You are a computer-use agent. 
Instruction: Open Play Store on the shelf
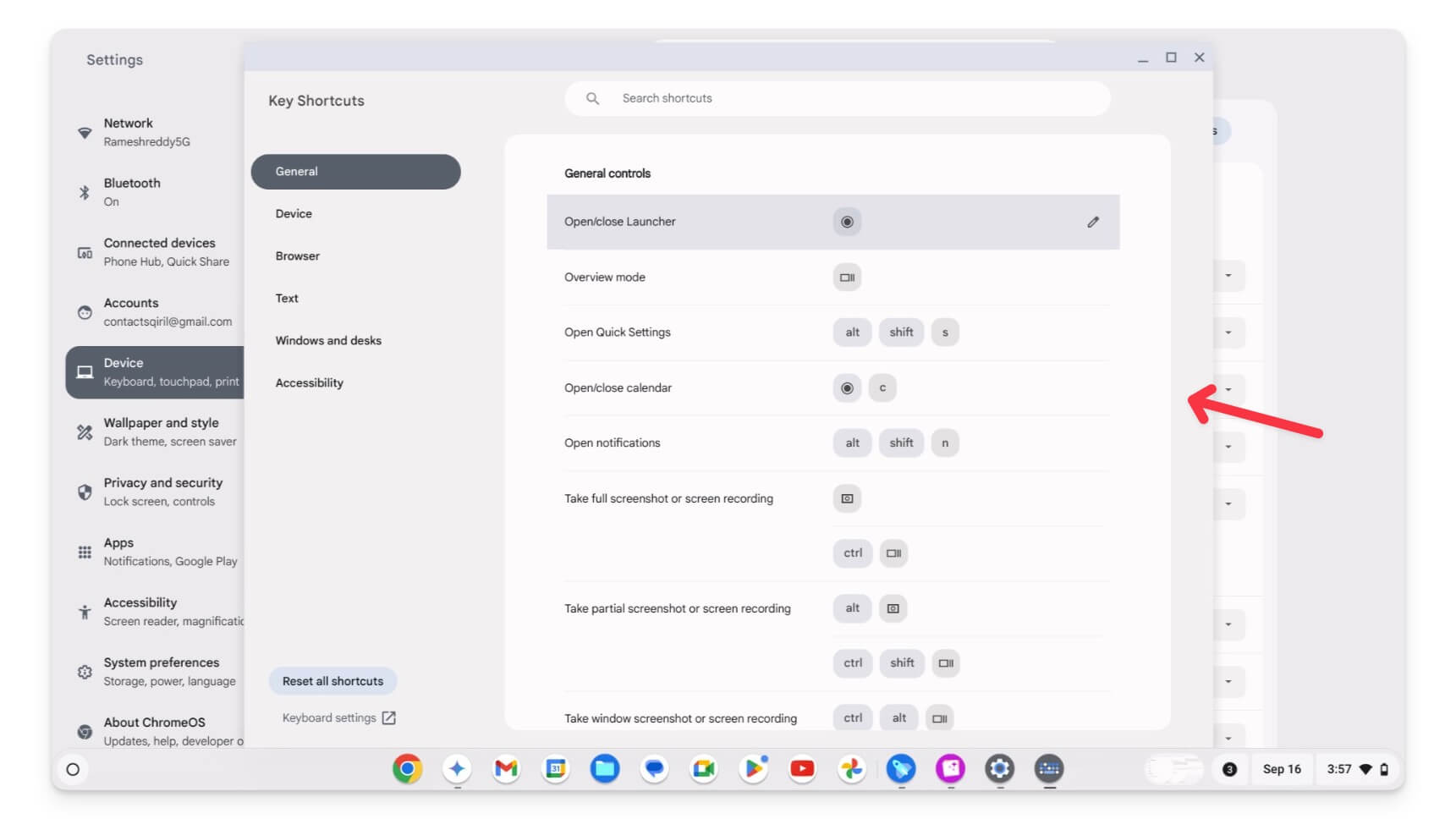click(752, 768)
